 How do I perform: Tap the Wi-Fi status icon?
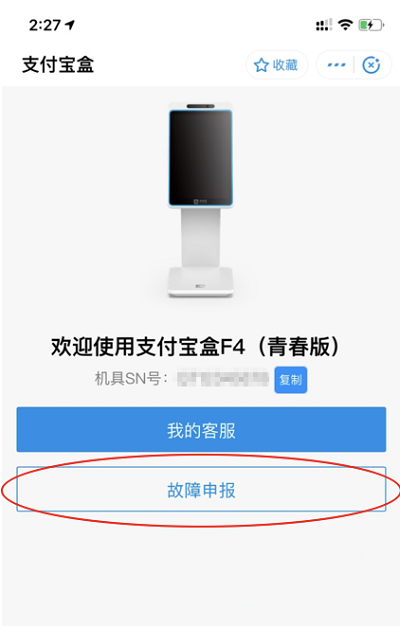(345, 25)
